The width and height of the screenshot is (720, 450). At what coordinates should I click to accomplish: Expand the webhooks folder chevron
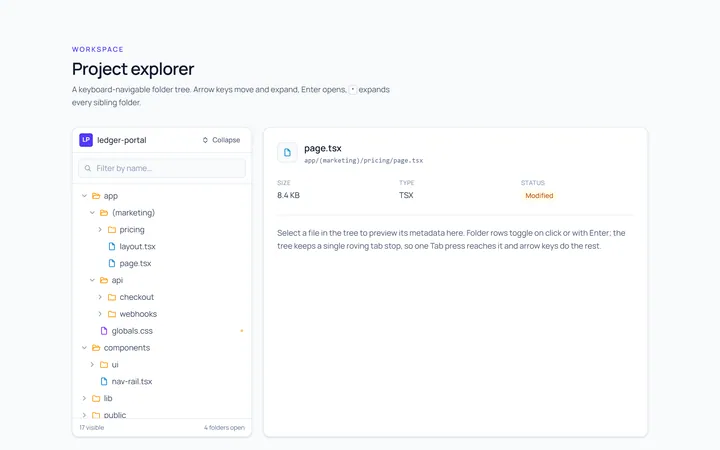pyautogui.click(x=100, y=314)
